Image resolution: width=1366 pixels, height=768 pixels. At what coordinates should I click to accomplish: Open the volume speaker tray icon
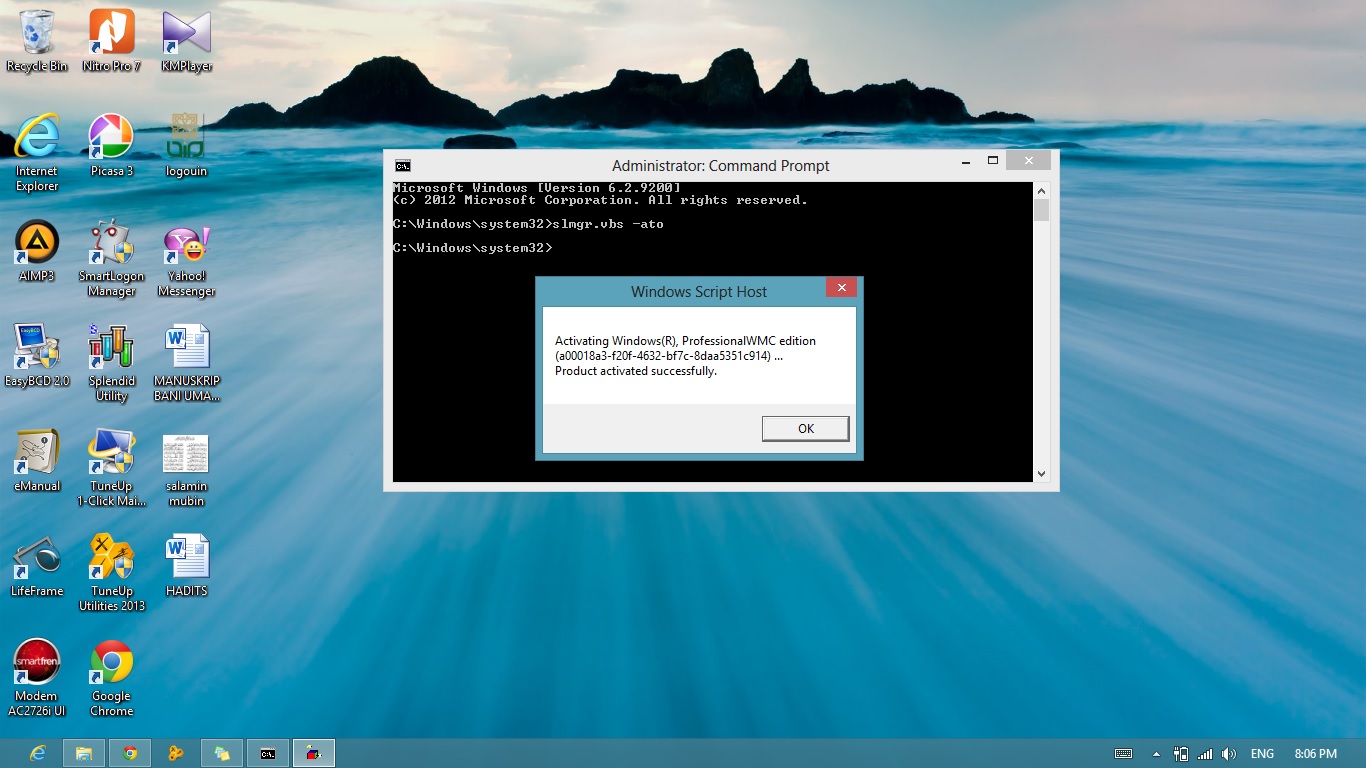pyautogui.click(x=1229, y=753)
